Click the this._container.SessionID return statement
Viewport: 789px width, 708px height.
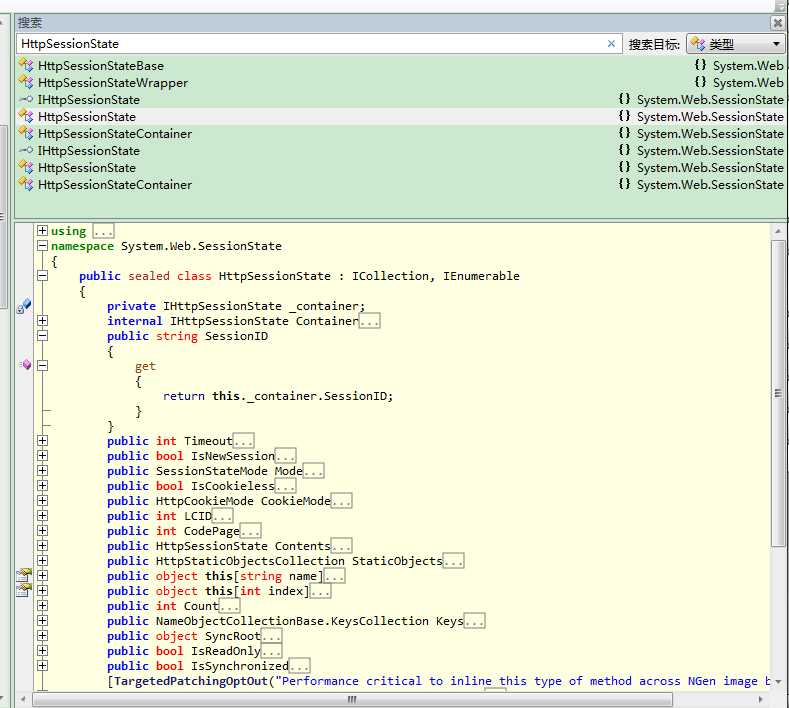point(277,396)
